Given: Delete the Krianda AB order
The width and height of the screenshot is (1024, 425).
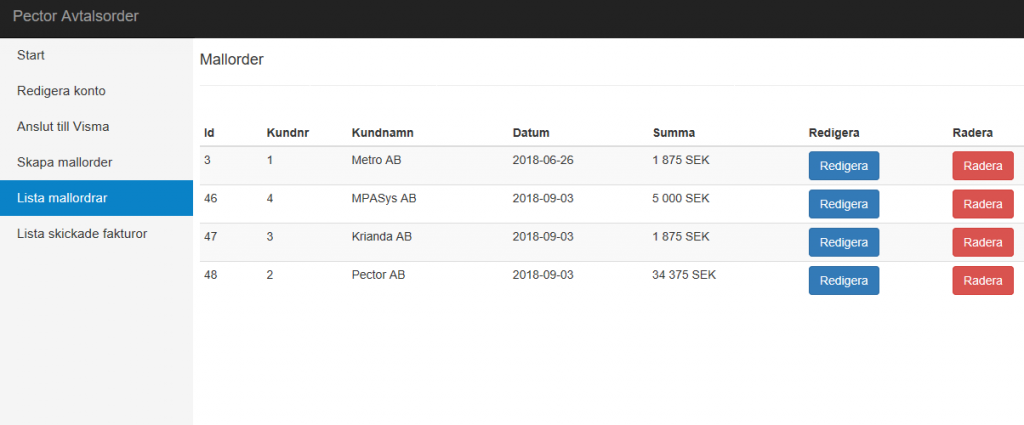Looking at the screenshot, I should pos(983,242).
